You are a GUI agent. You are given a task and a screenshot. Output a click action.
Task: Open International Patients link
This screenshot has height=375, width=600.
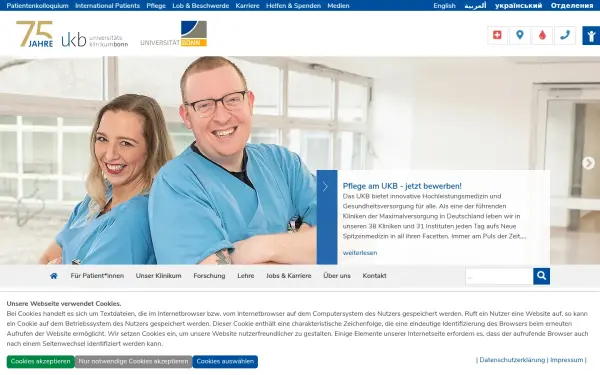coord(107,6)
